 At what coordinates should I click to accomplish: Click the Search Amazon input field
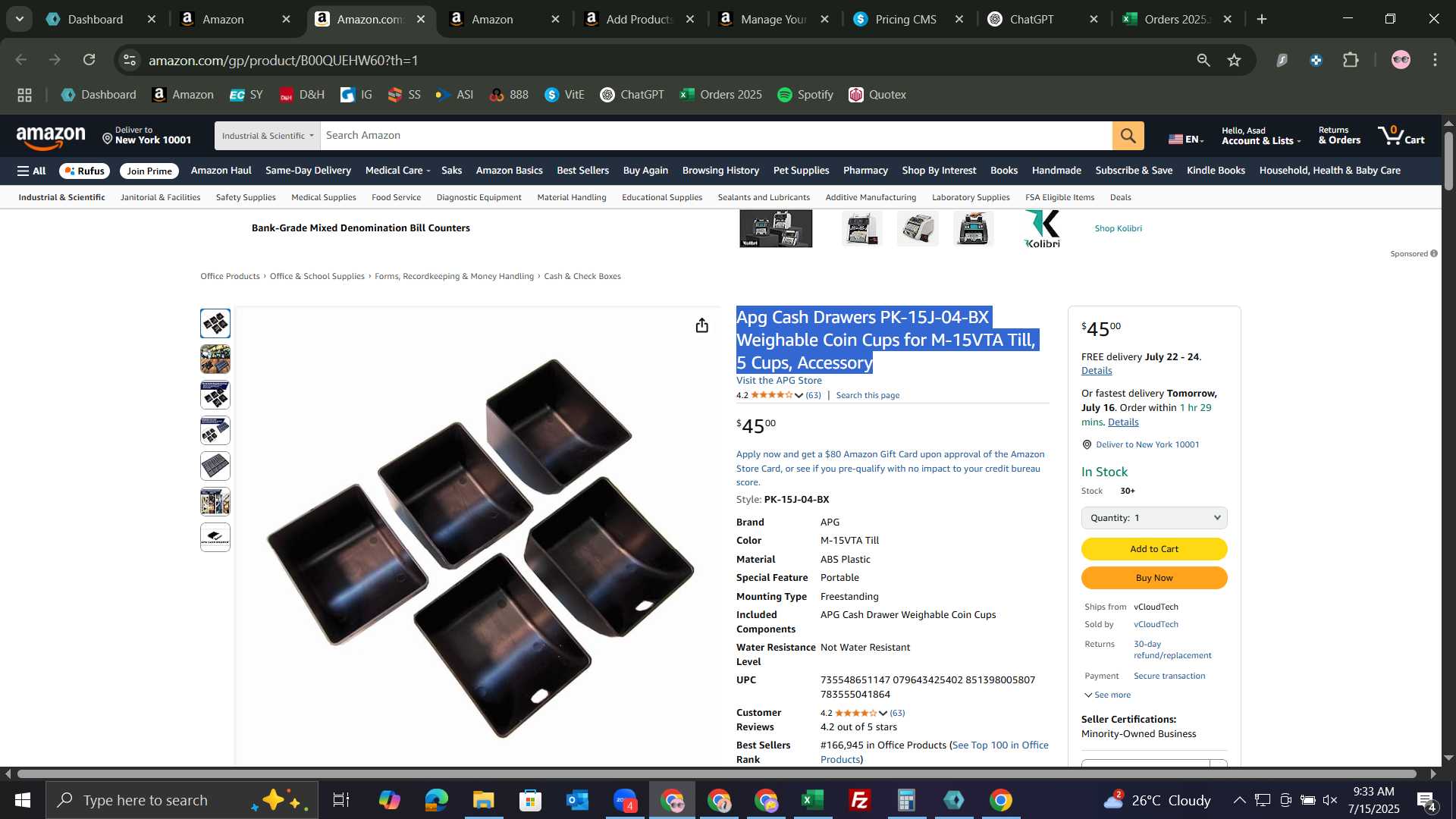(716, 136)
